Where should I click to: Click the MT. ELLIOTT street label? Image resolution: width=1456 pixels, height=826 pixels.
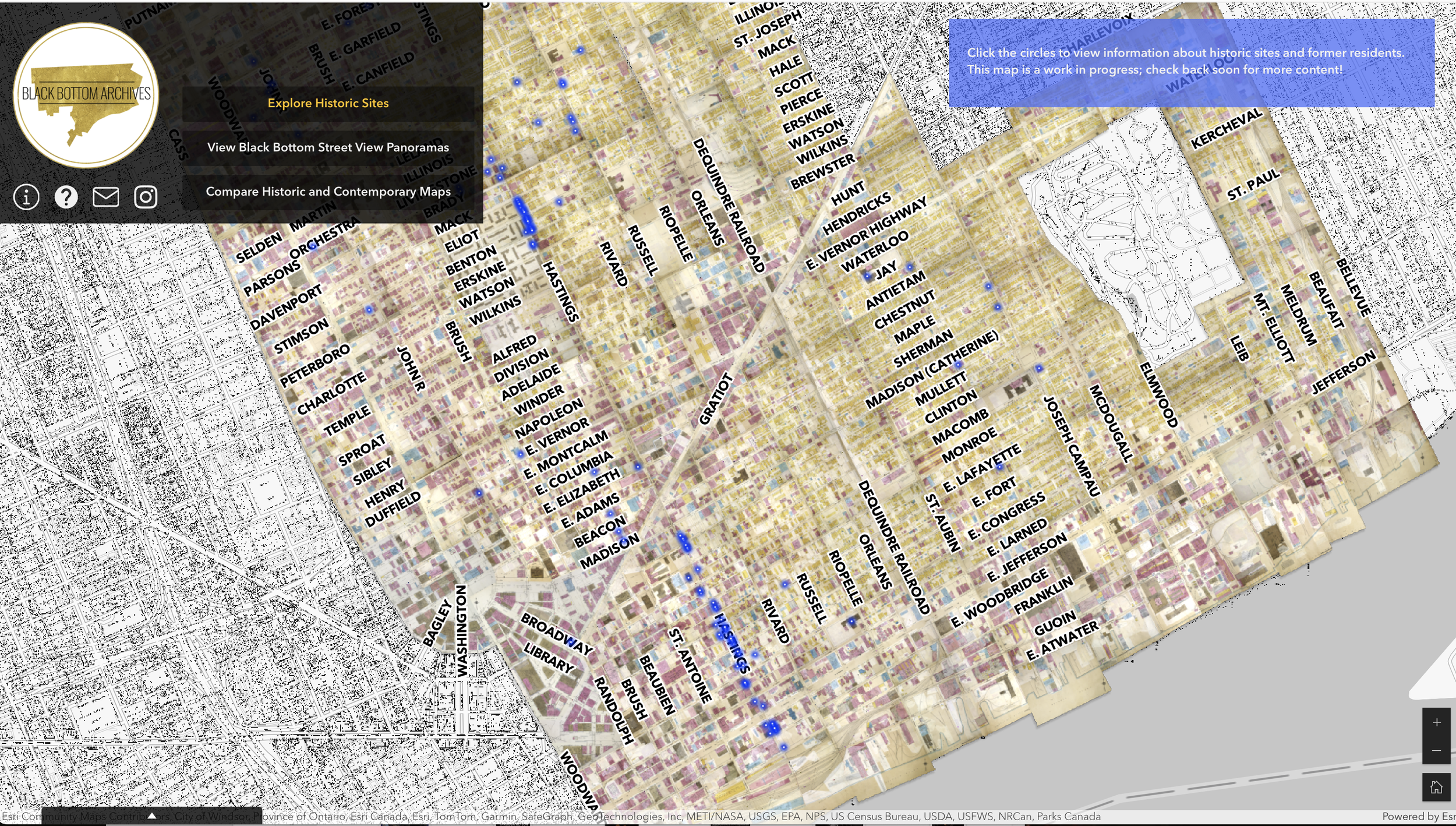tap(1274, 328)
